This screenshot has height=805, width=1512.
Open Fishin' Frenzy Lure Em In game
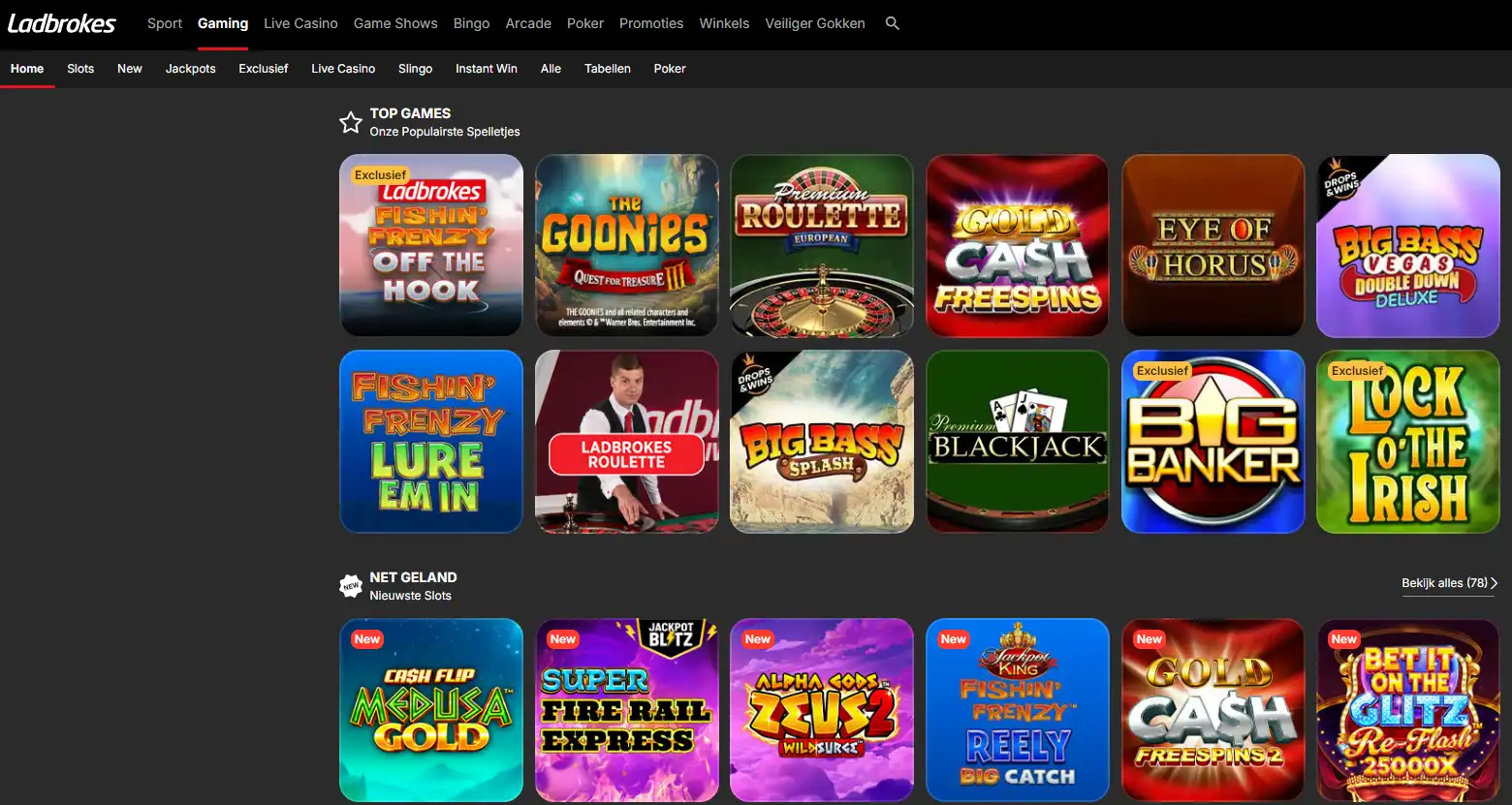[x=431, y=442]
